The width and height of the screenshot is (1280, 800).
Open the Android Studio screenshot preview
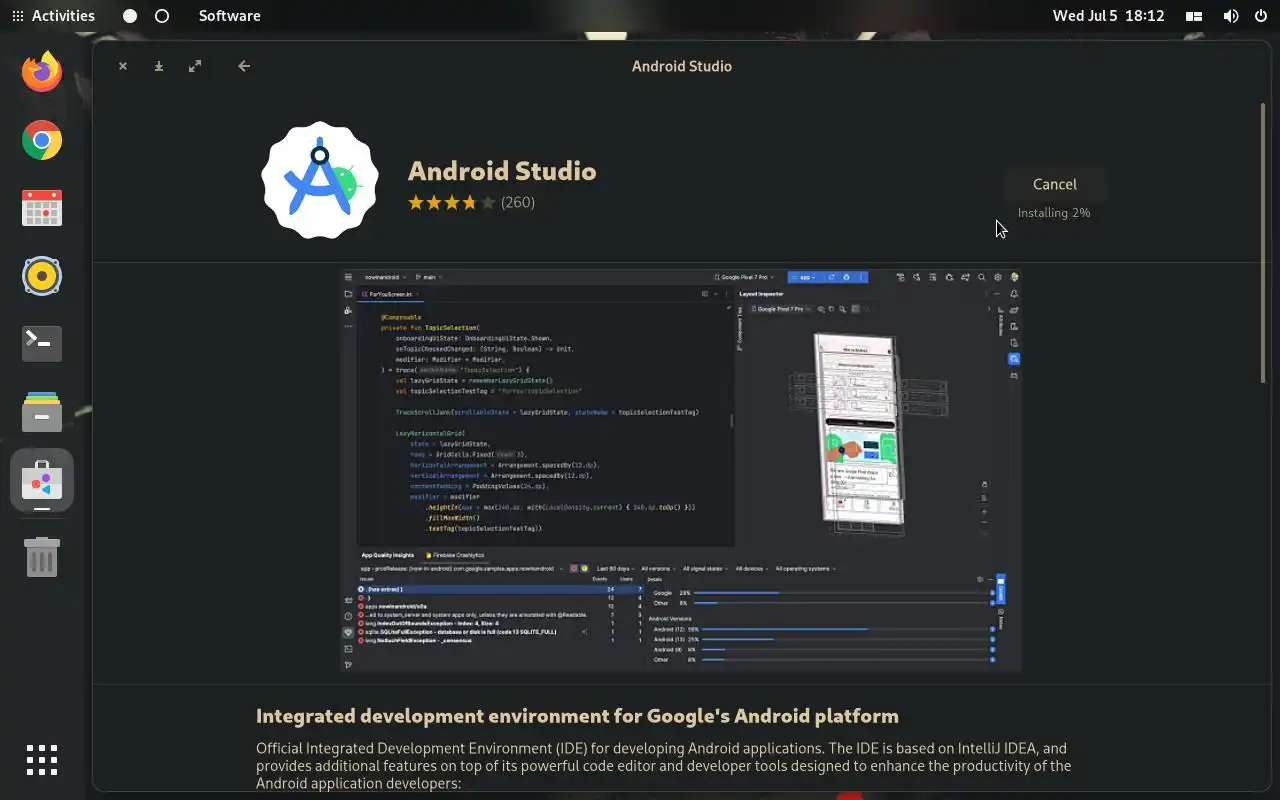(681, 470)
